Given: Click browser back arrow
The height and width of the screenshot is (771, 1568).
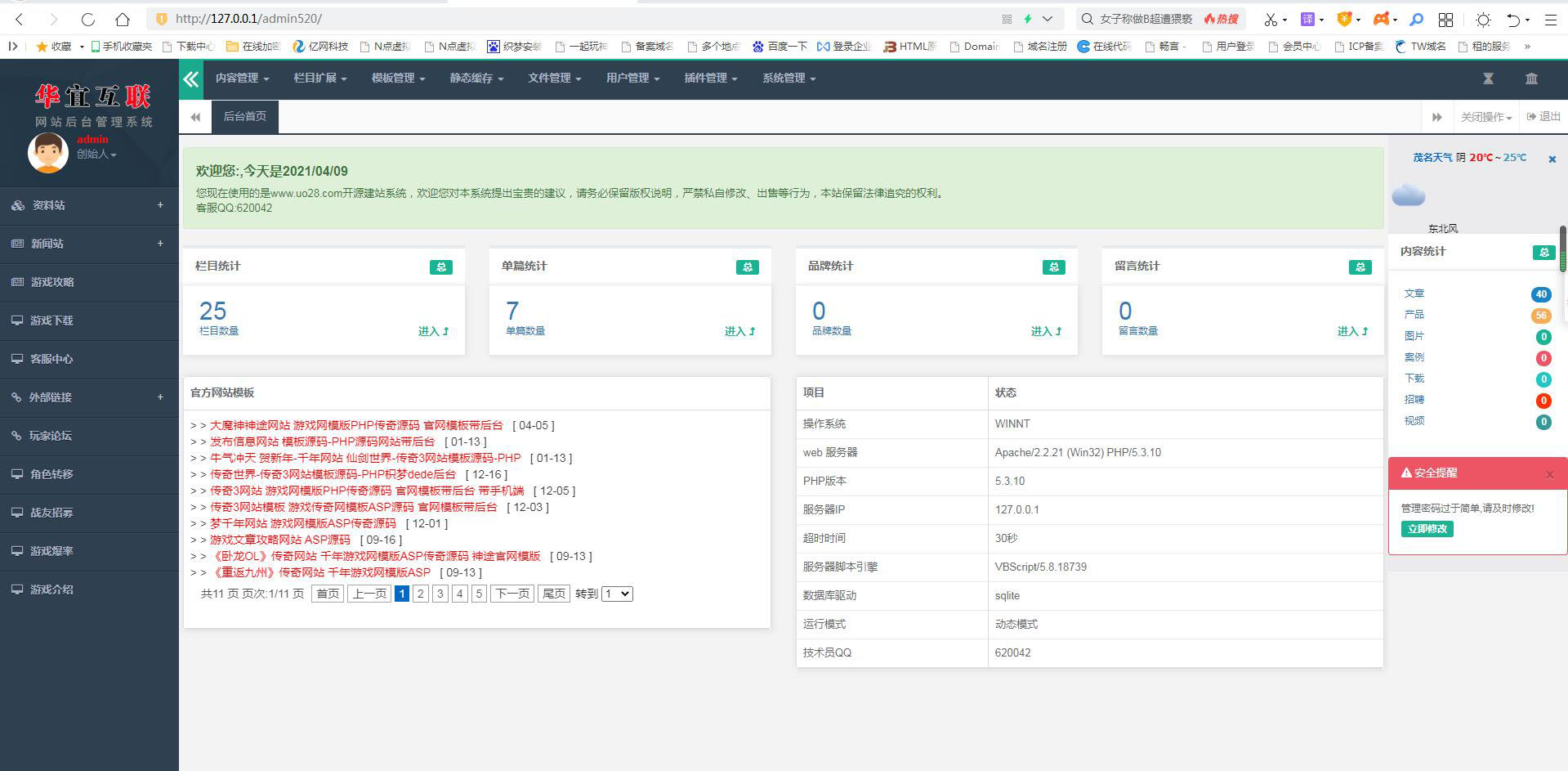Looking at the screenshot, I should click(20, 19).
